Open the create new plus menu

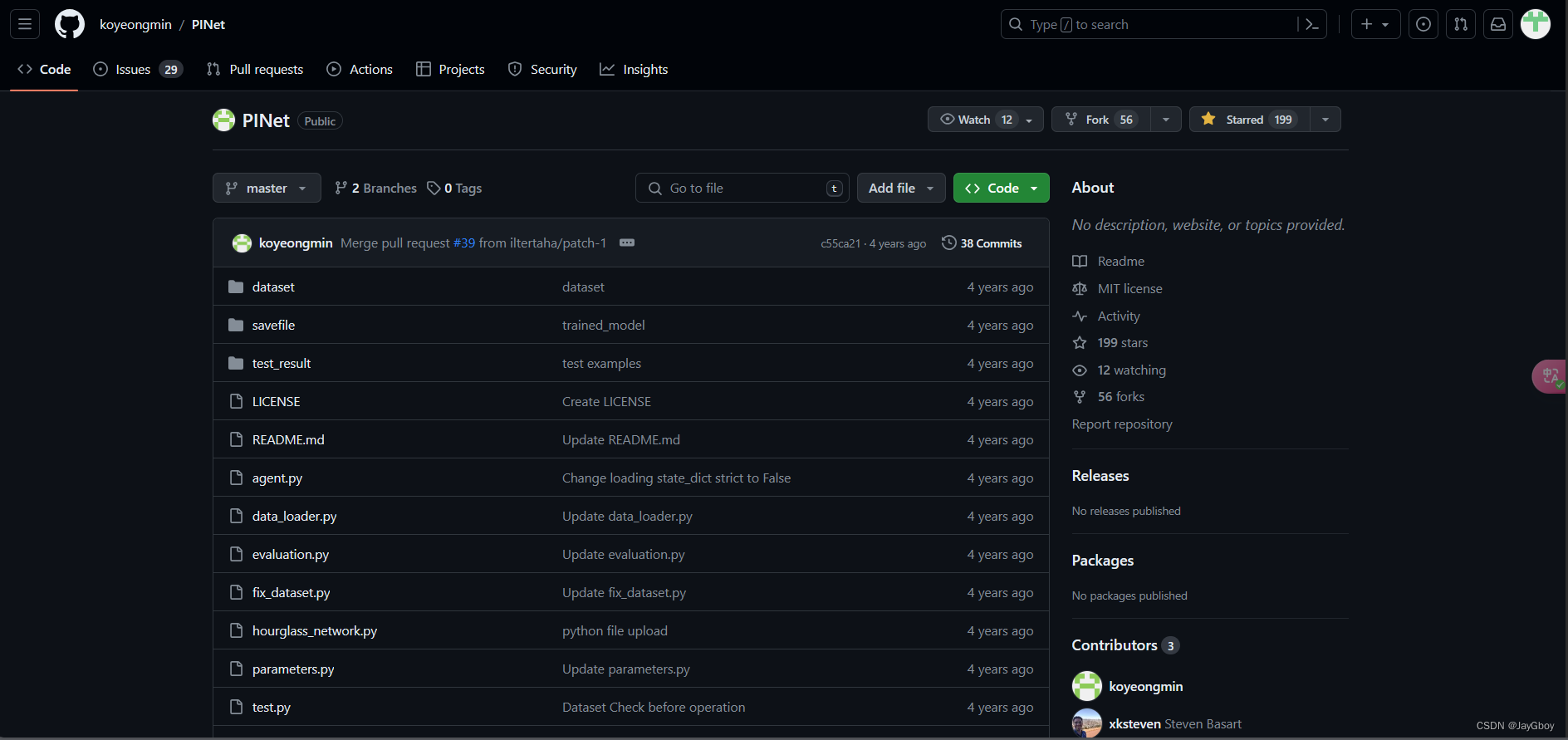click(1375, 24)
